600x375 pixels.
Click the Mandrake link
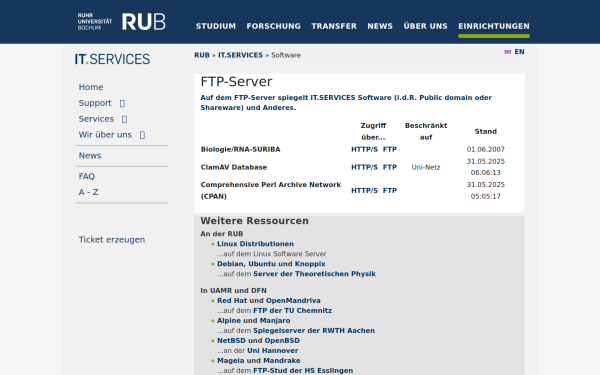tap(282, 360)
